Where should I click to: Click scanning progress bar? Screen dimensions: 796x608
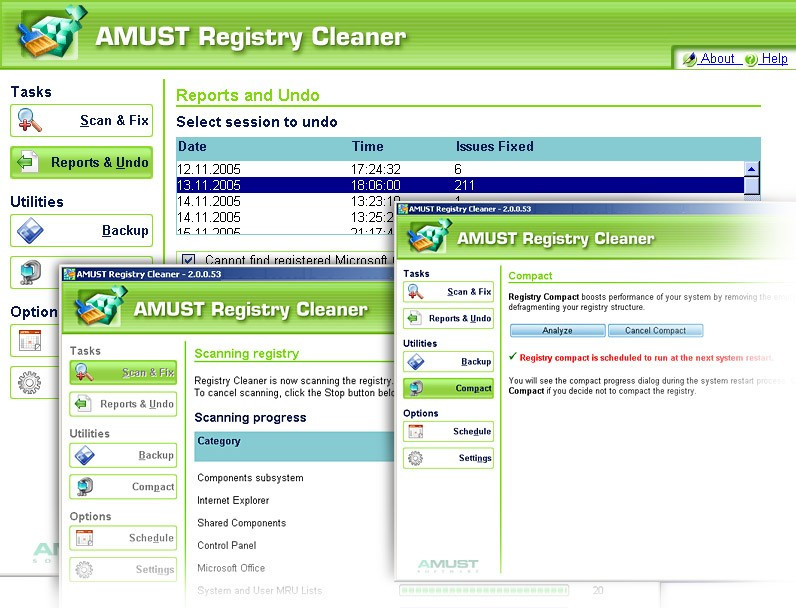484,590
